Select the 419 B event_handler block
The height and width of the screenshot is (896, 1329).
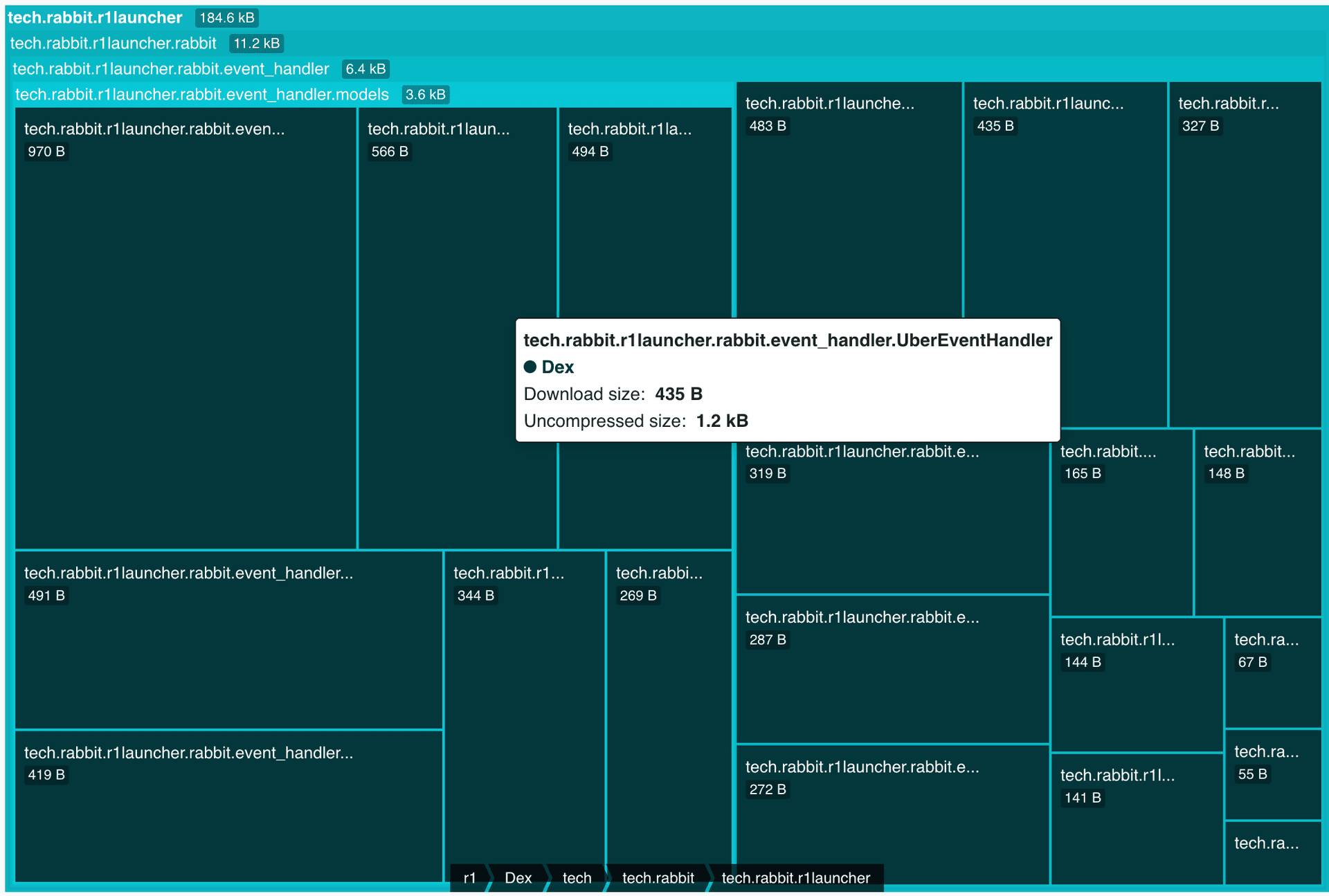tap(228, 806)
